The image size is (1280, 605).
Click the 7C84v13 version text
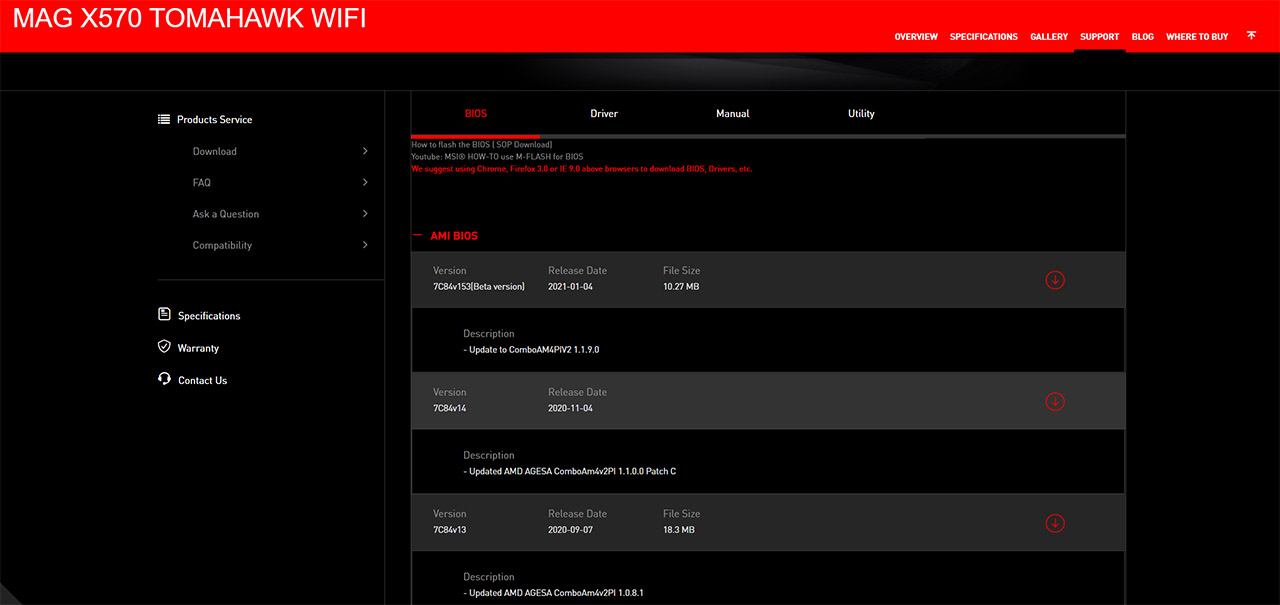450,530
